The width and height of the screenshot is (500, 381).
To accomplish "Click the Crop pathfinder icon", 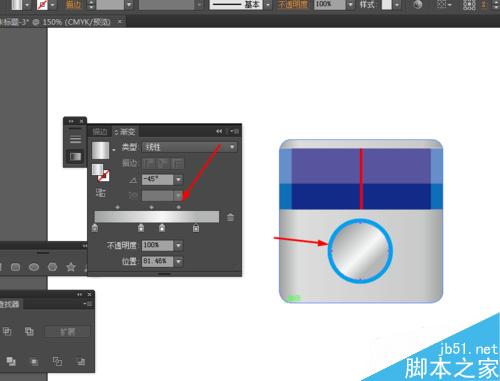I will point(34,361).
